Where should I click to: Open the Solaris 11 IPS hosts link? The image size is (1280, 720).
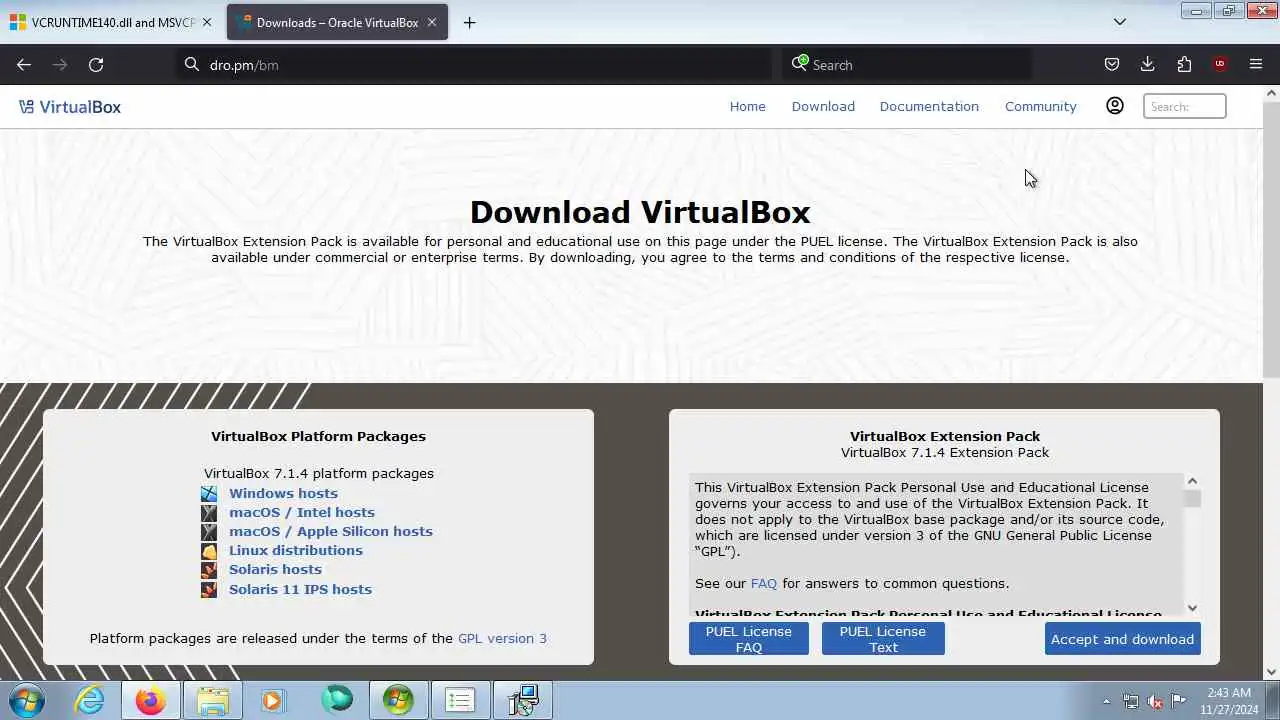pos(300,589)
